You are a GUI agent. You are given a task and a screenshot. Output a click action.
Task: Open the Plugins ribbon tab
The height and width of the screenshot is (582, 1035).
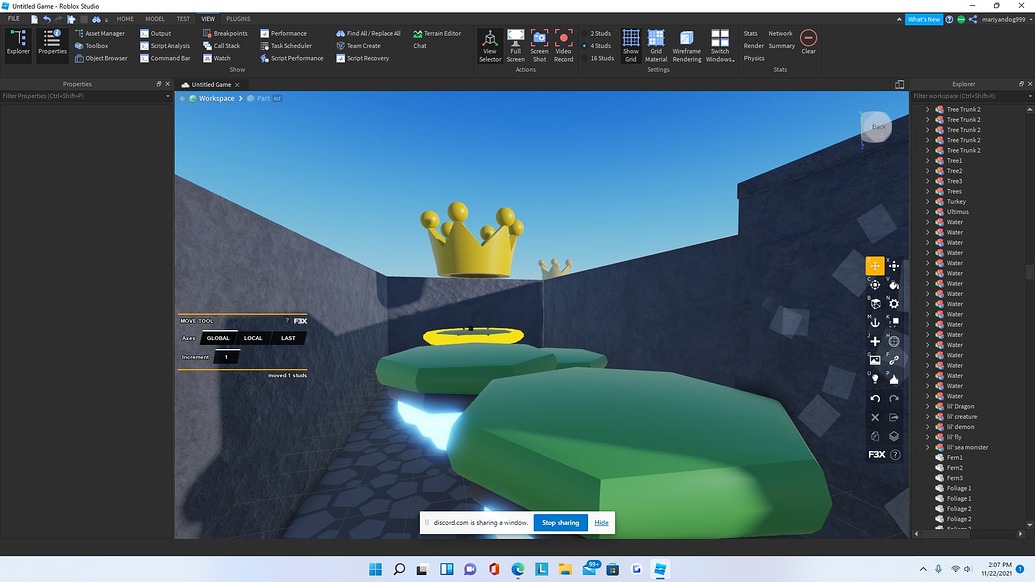coord(237,18)
